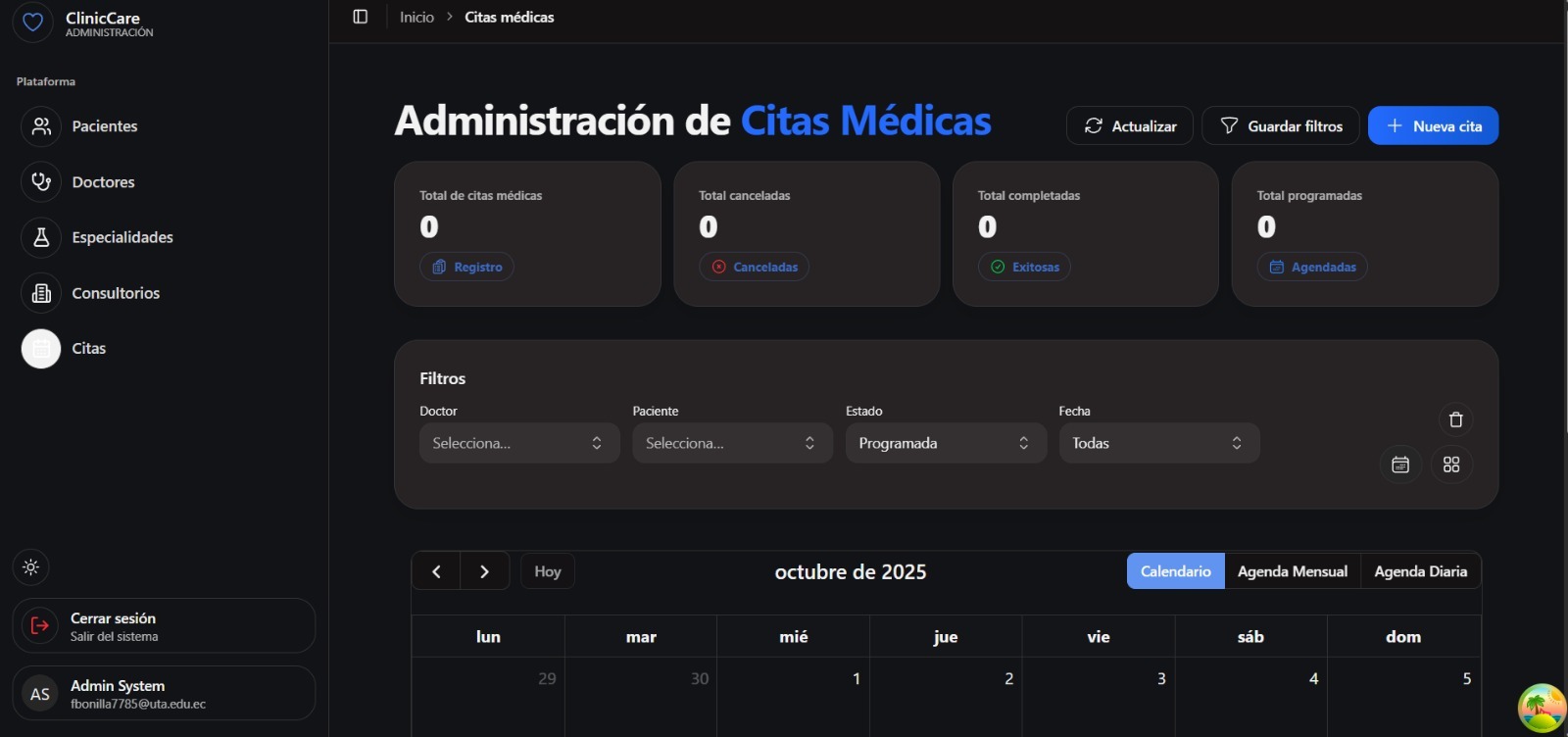Open Doctores via its stethoscope icon
The height and width of the screenshot is (737, 1568).
[x=41, y=182]
